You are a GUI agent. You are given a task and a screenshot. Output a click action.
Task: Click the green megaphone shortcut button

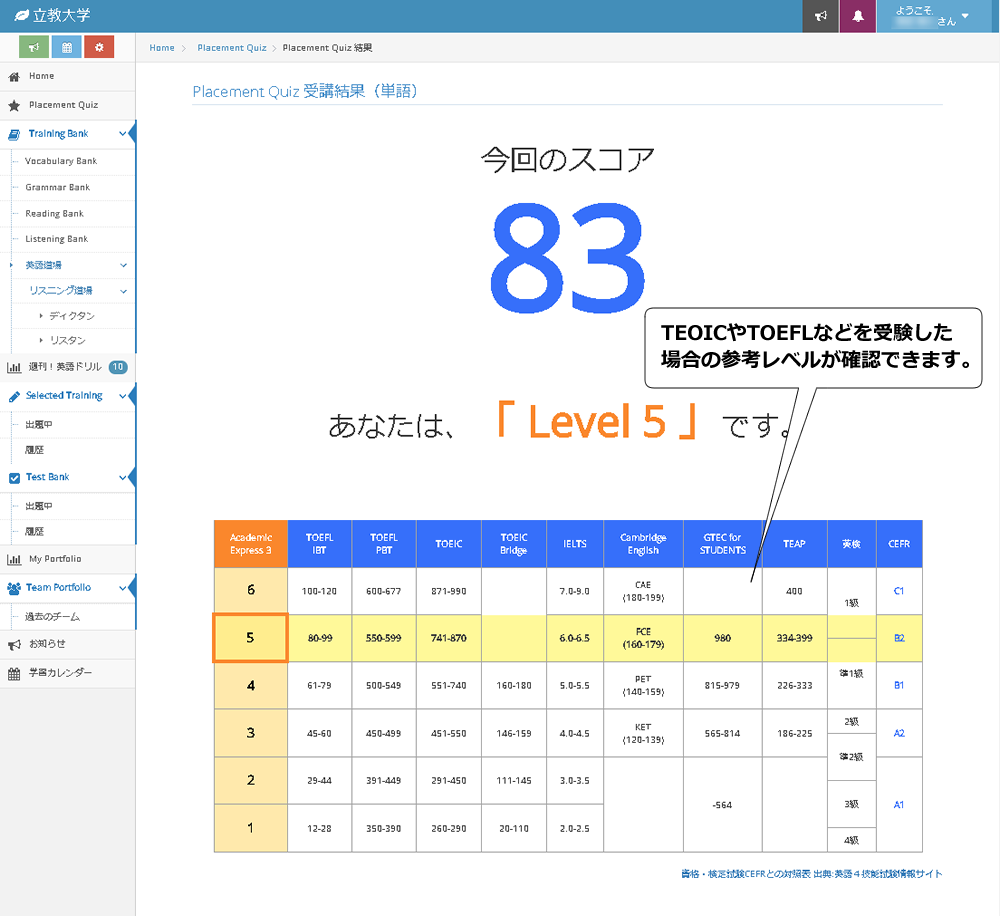tap(34, 47)
